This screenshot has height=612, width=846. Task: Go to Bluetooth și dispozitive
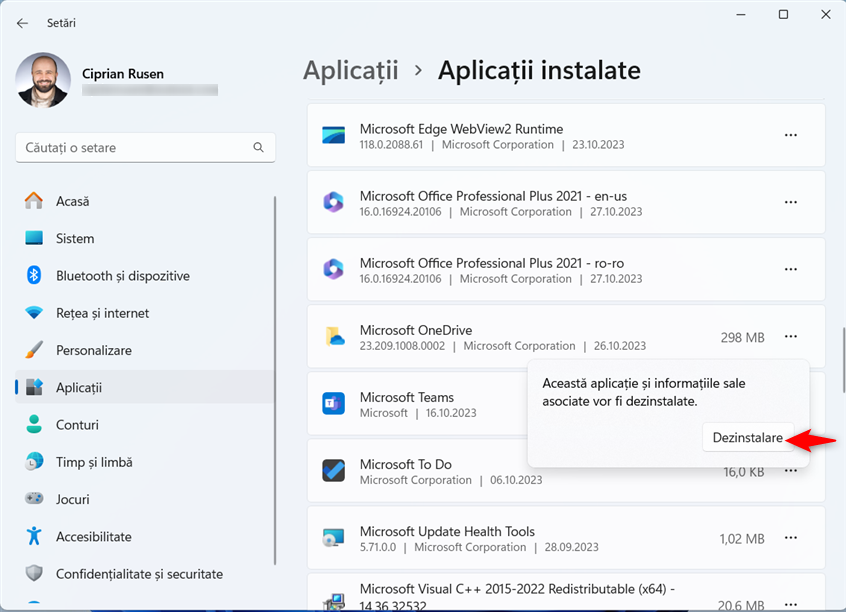[x=145, y=276]
